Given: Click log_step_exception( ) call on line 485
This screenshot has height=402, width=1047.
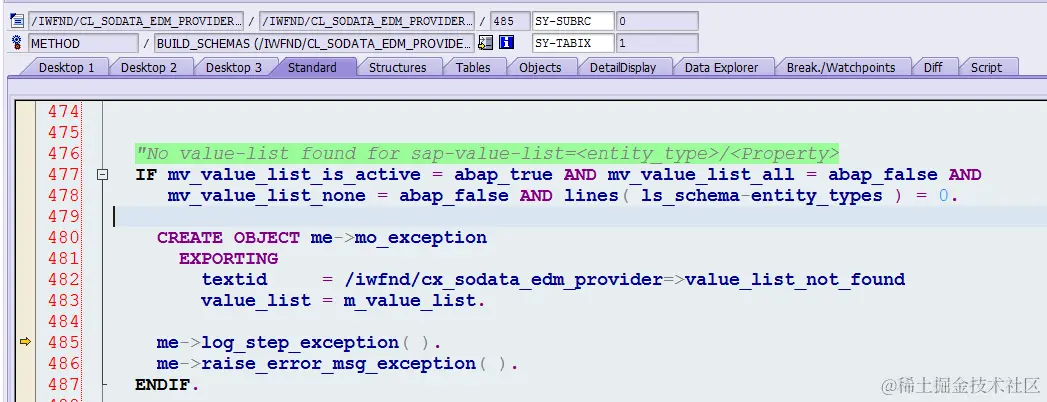Looking at the screenshot, I should click(x=316, y=343).
